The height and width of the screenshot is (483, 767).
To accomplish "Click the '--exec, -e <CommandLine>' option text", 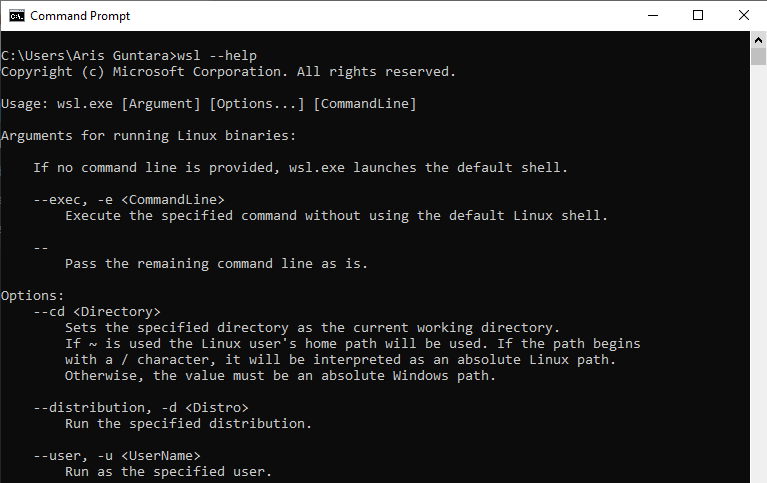I will (x=129, y=200).
